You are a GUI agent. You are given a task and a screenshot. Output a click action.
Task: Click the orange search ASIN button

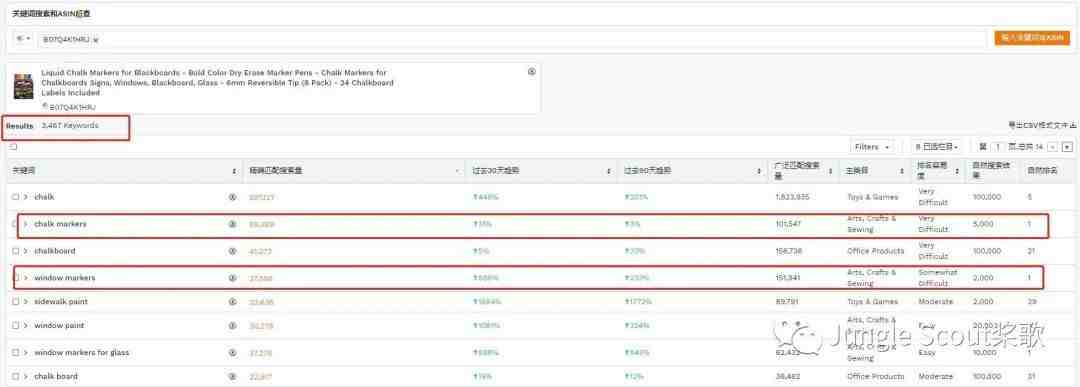[1032, 38]
